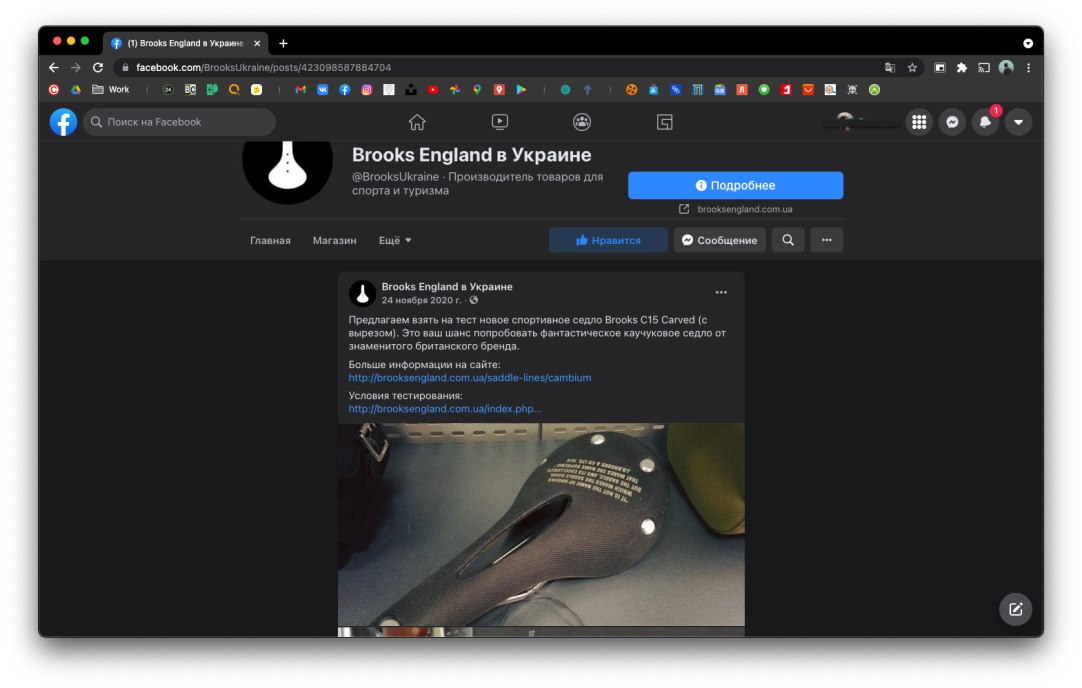Open the brooksengland.com.ua website link

tap(745, 209)
